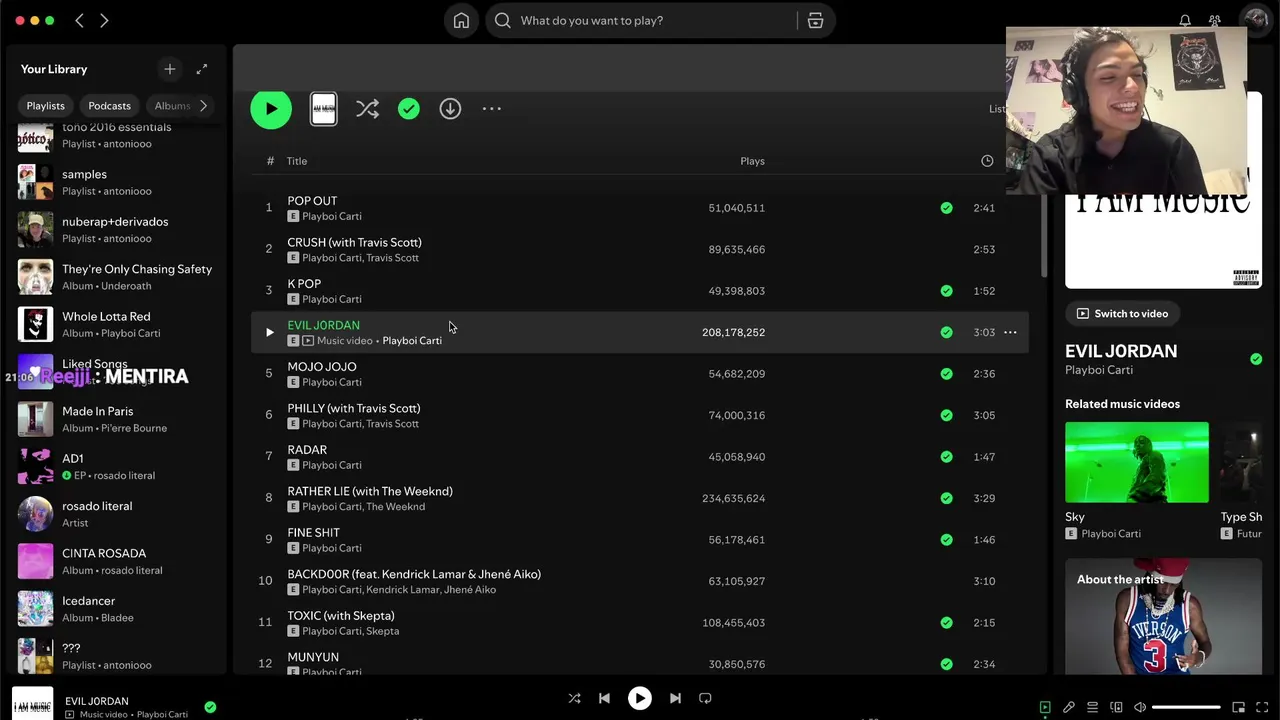
Task: Toggle saved checkmark for POP OUT
Action: point(946,208)
